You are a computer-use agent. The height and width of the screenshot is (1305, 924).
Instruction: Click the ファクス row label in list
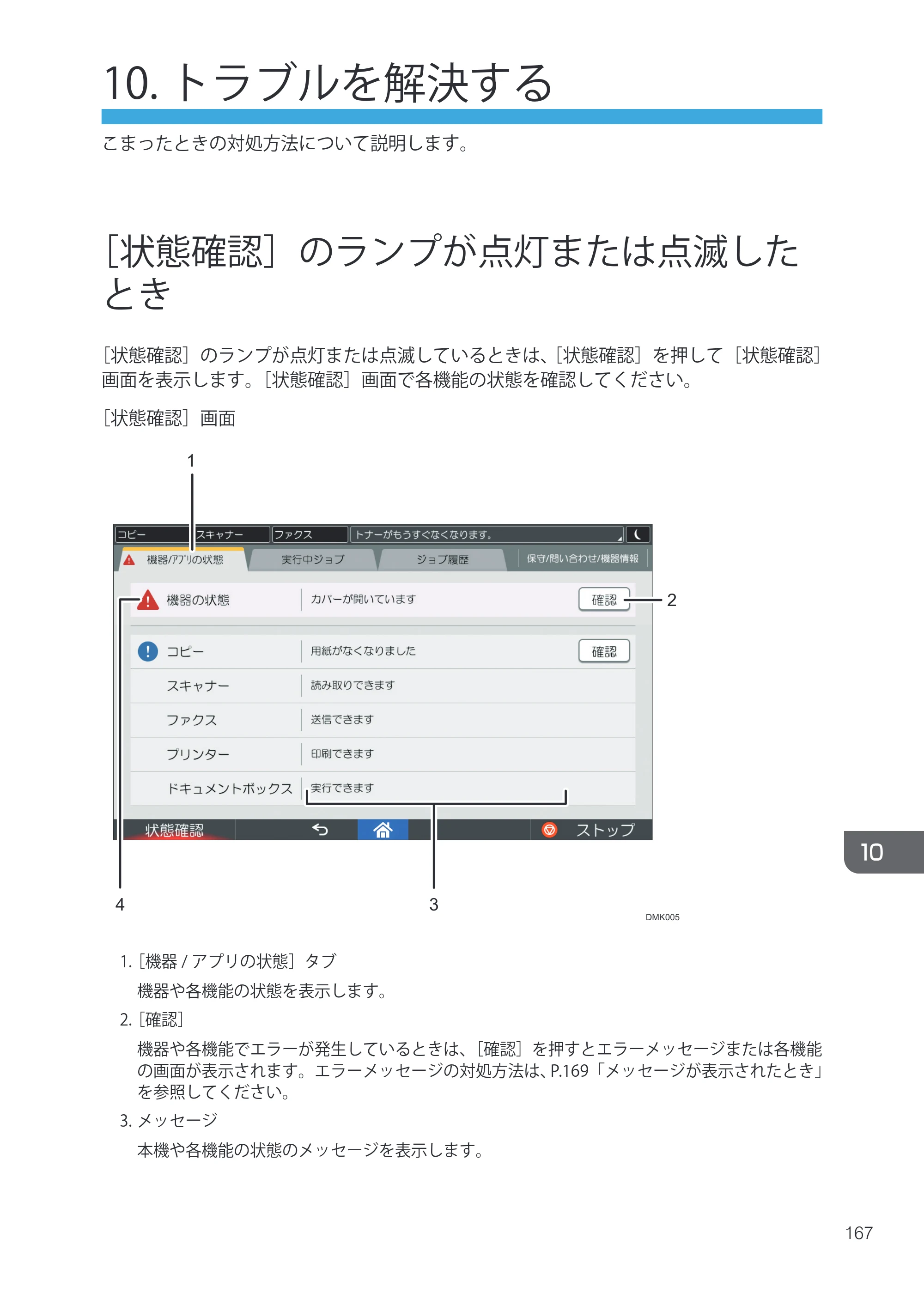[192, 720]
